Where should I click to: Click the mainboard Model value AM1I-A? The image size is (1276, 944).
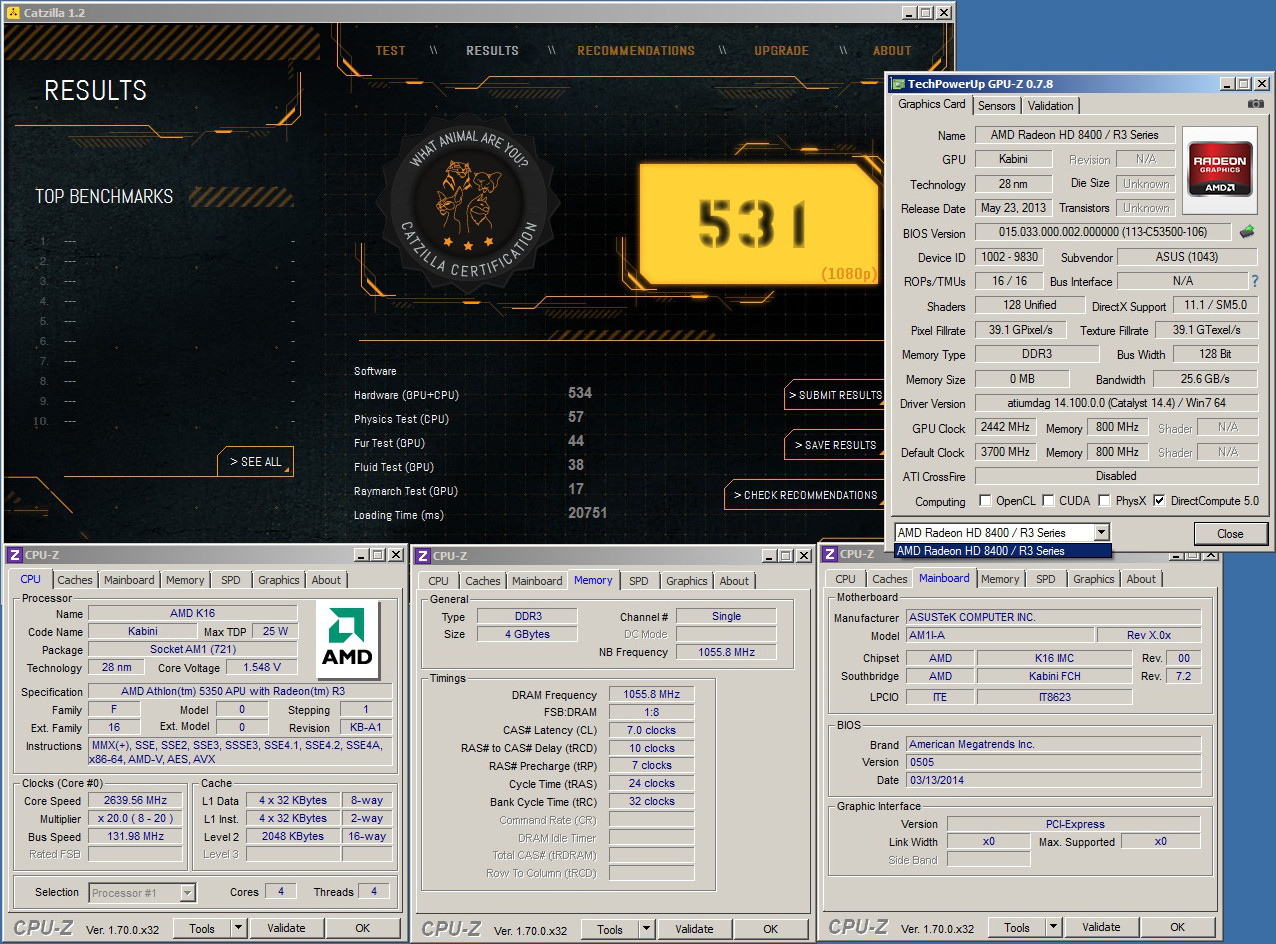coord(999,636)
